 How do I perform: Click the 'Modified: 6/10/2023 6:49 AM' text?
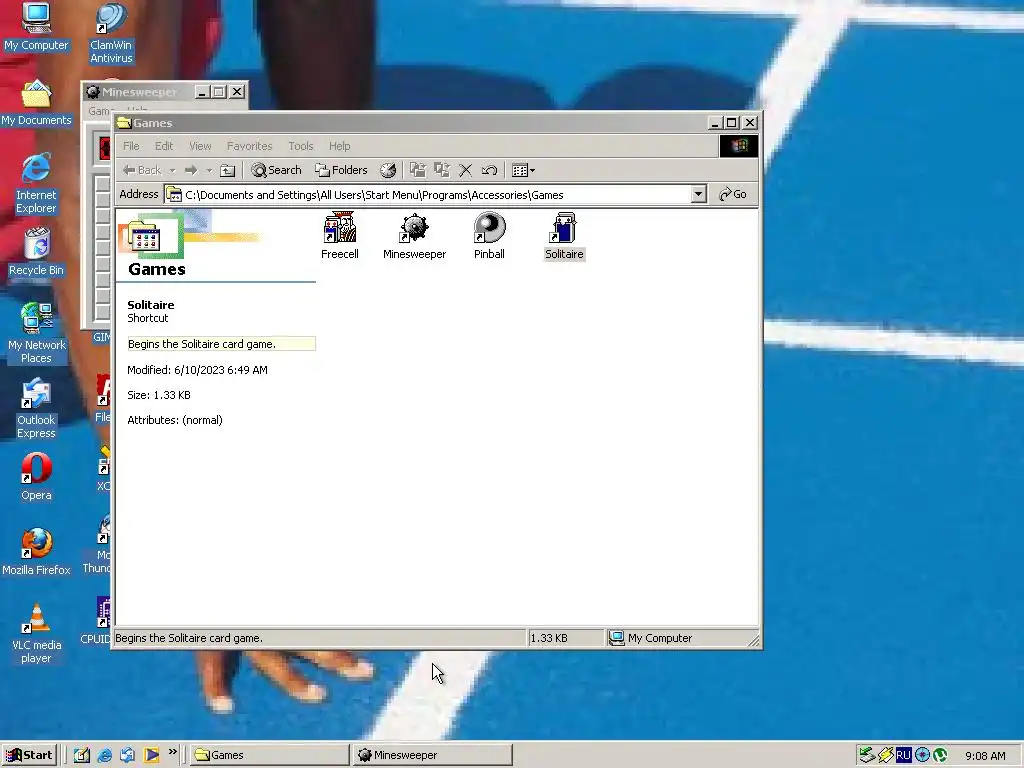point(197,370)
